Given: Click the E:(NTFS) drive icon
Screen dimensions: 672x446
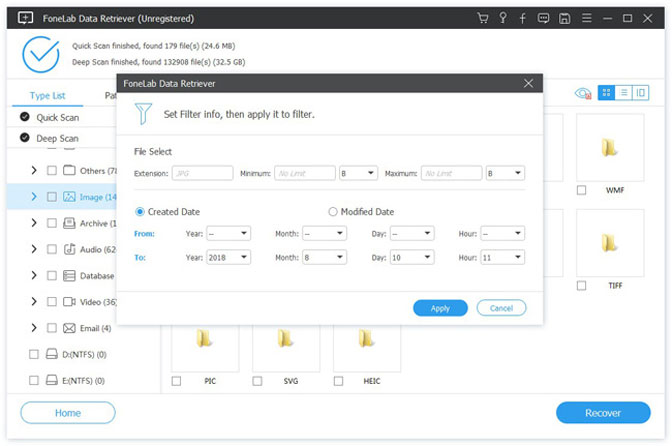Looking at the screenshot, I should [51, 380].
